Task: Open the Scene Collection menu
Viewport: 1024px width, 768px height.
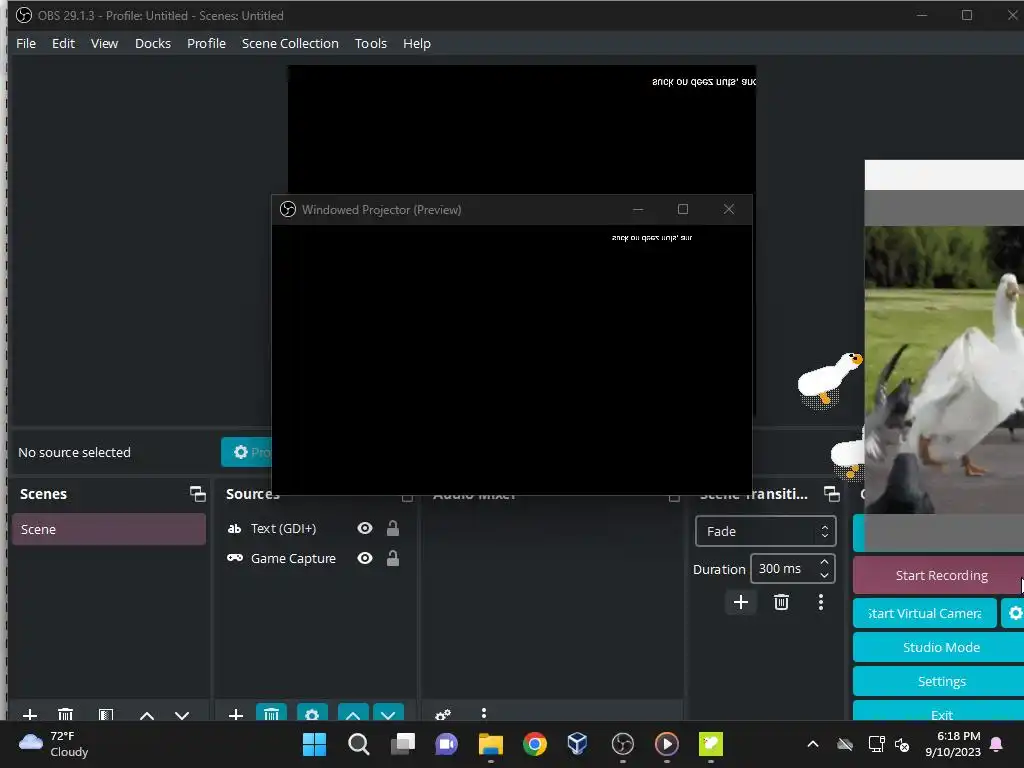Action: [290, 43]
